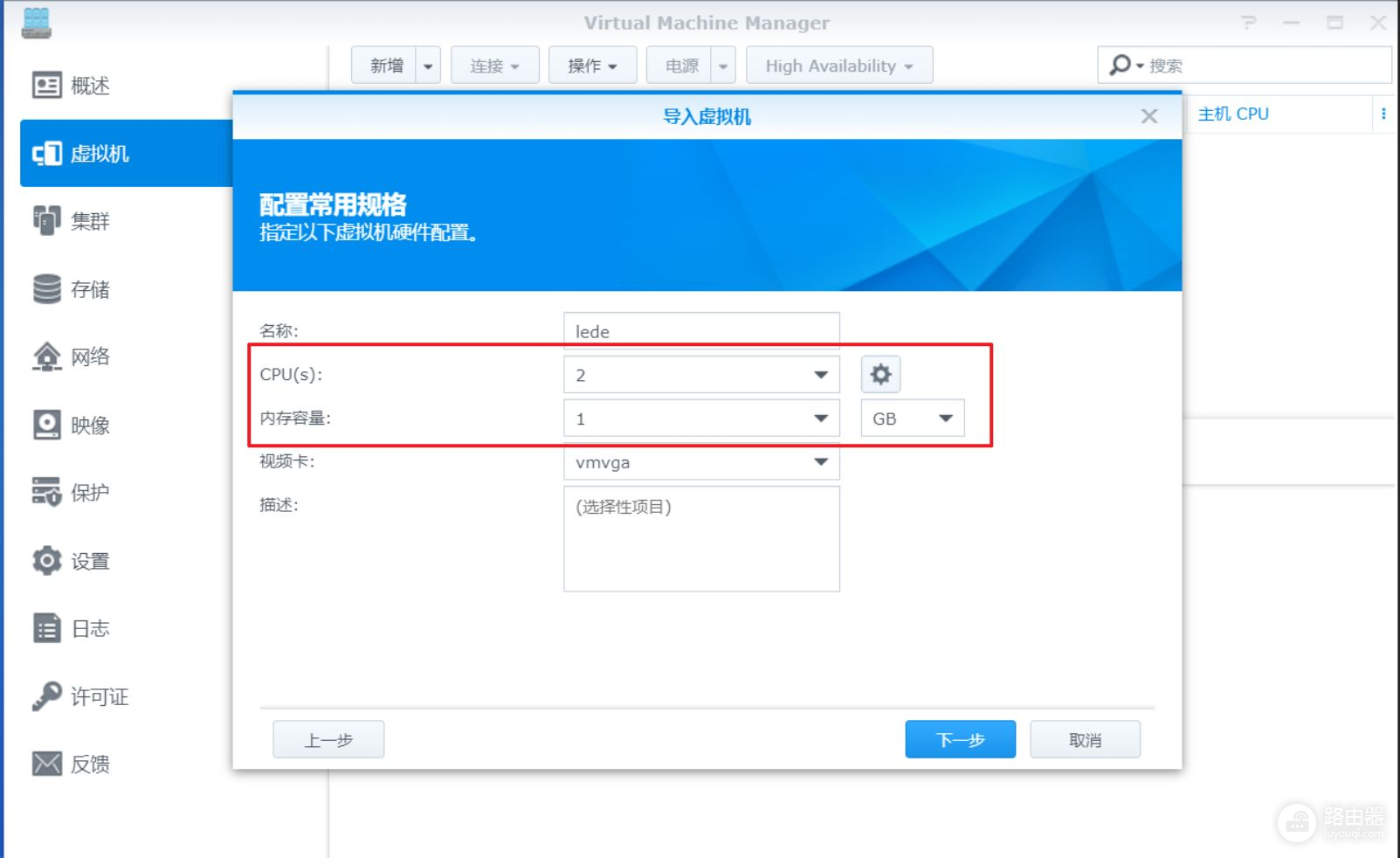Image resolution: width=1400 pixels, height=858 pixels.
Task: Open the 网络 network sidebar icon
Action: 47,356
